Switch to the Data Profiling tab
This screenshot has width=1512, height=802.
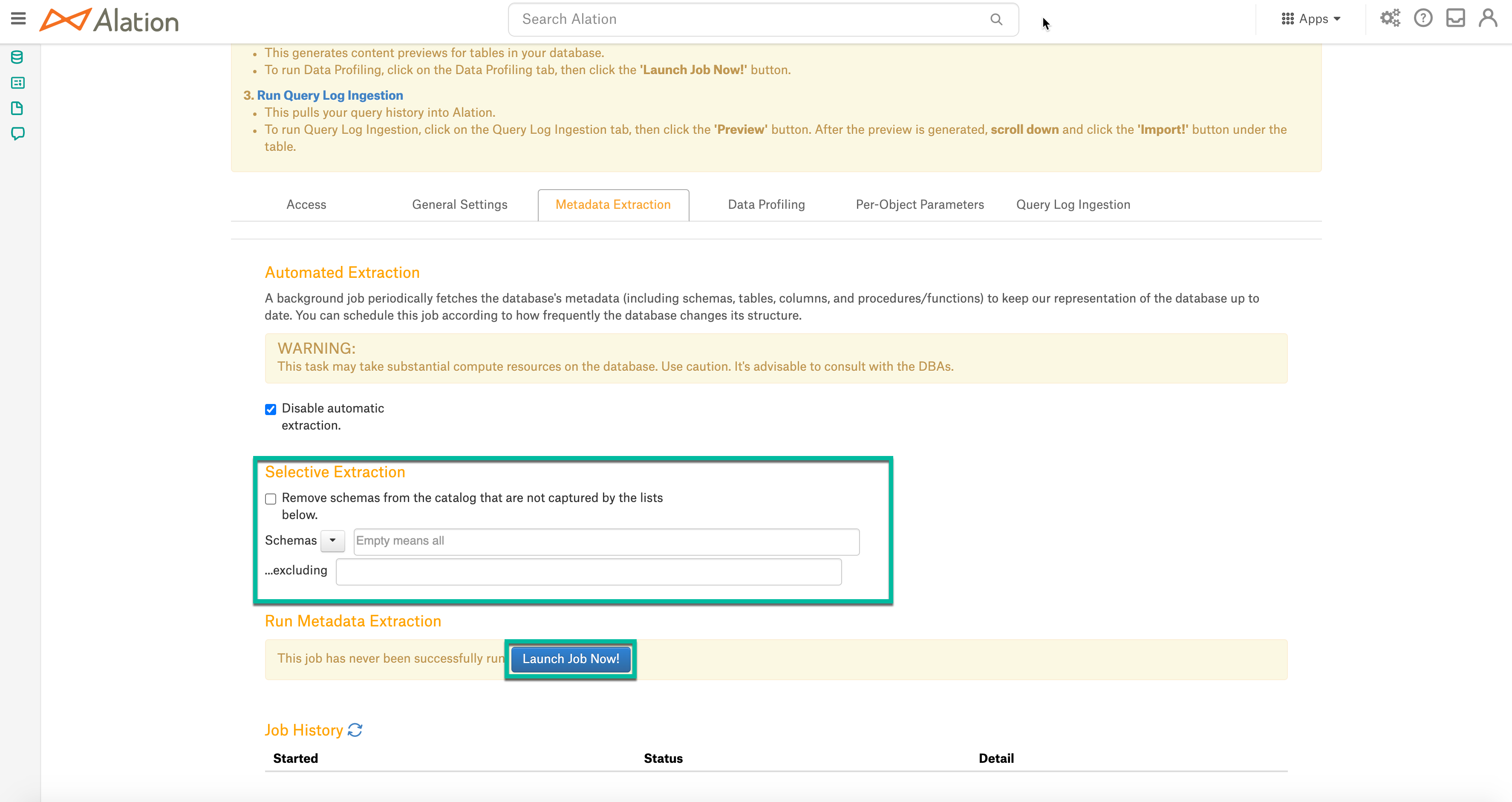(x=766, y=204)
